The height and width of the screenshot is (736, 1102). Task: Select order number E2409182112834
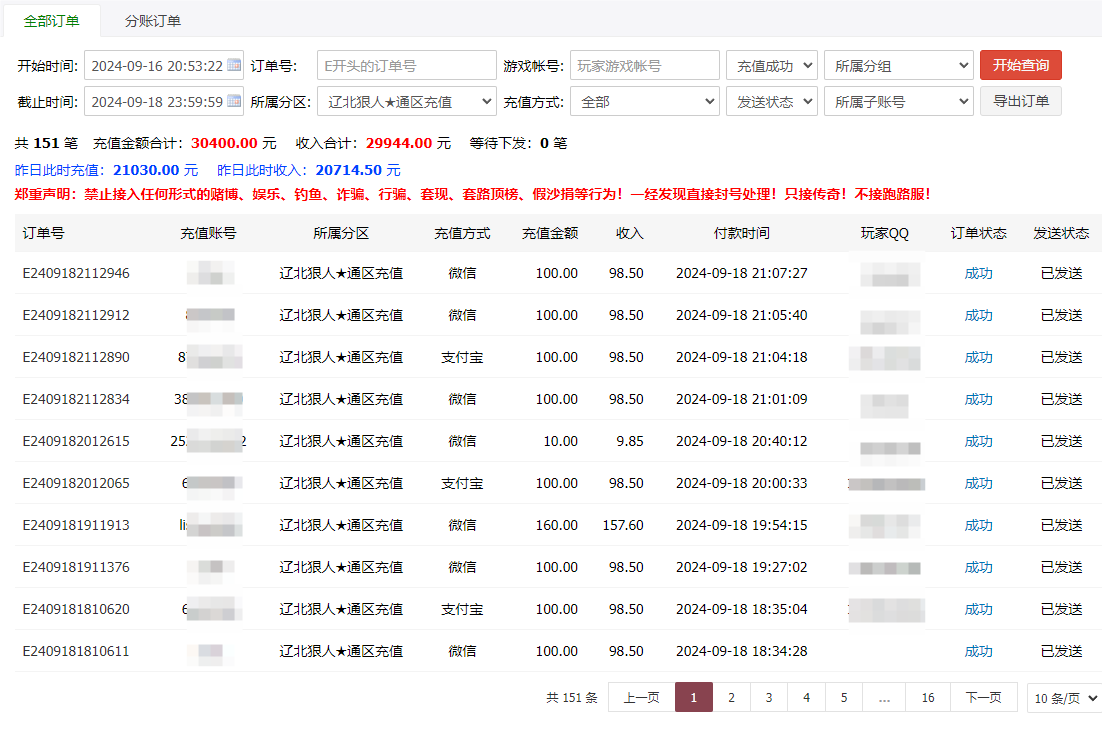coord(76,399)
